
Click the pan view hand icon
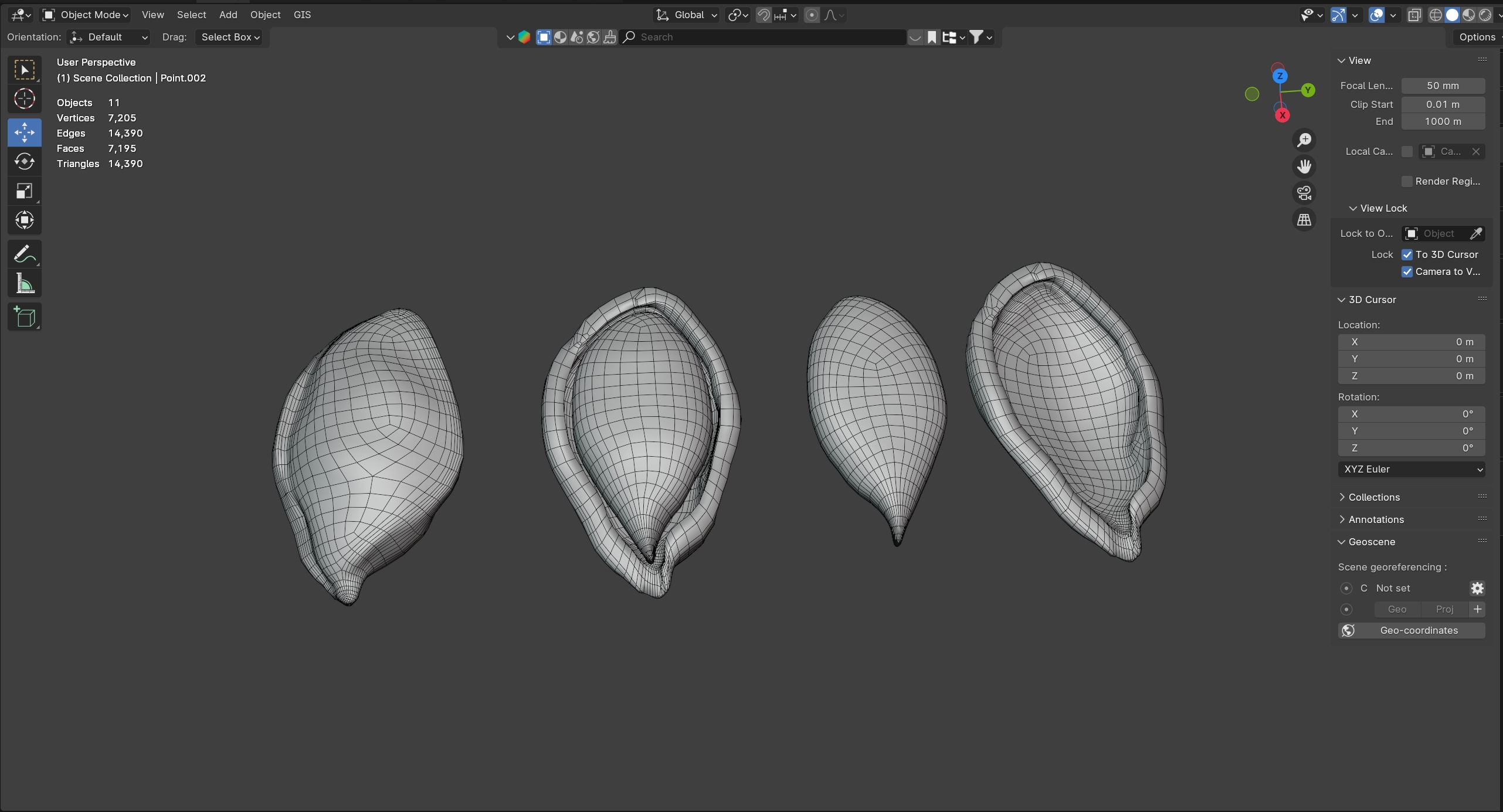[1304, 167]
